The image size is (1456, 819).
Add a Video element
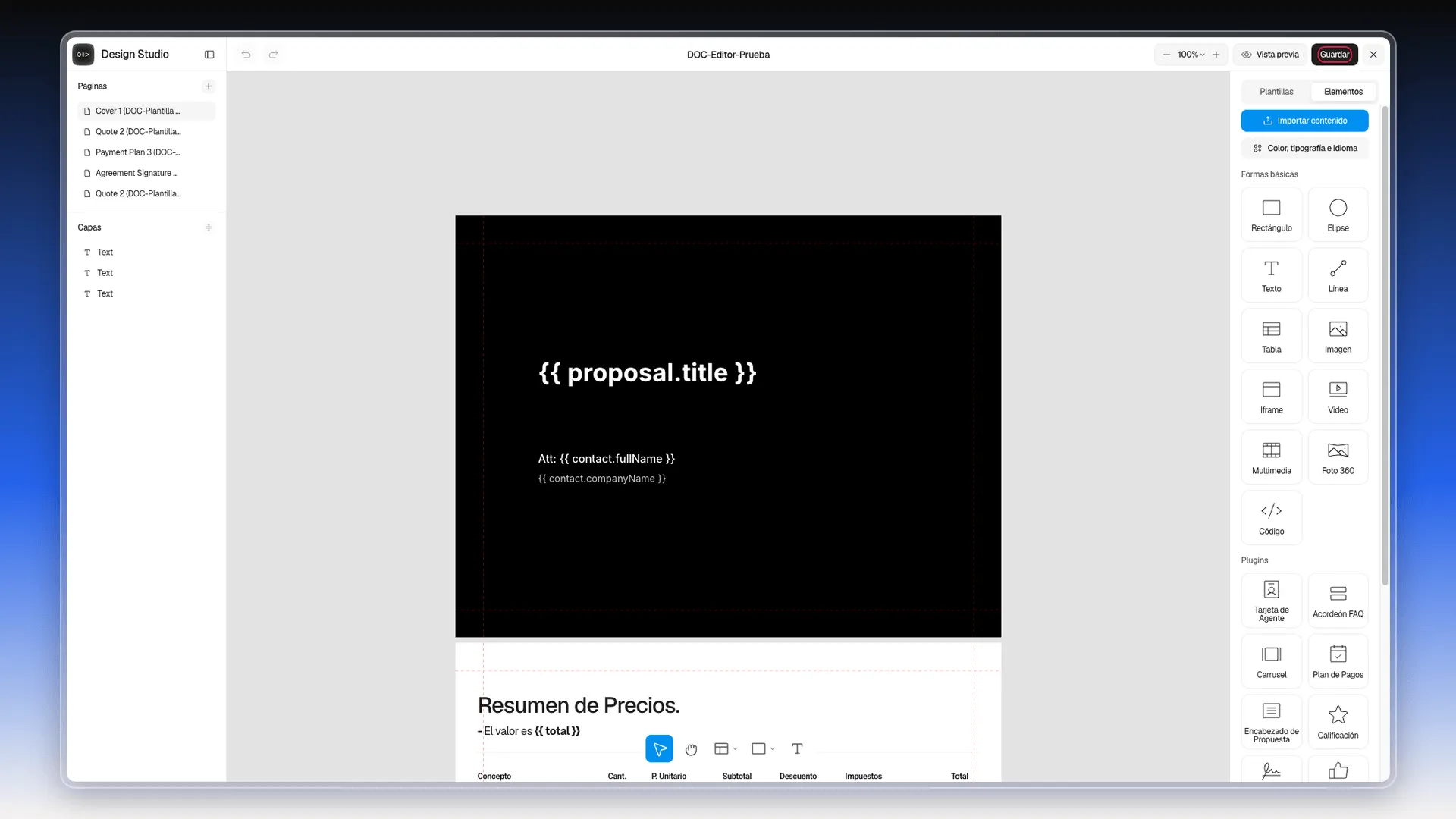pyautogui.click(x=1338, y=397)
